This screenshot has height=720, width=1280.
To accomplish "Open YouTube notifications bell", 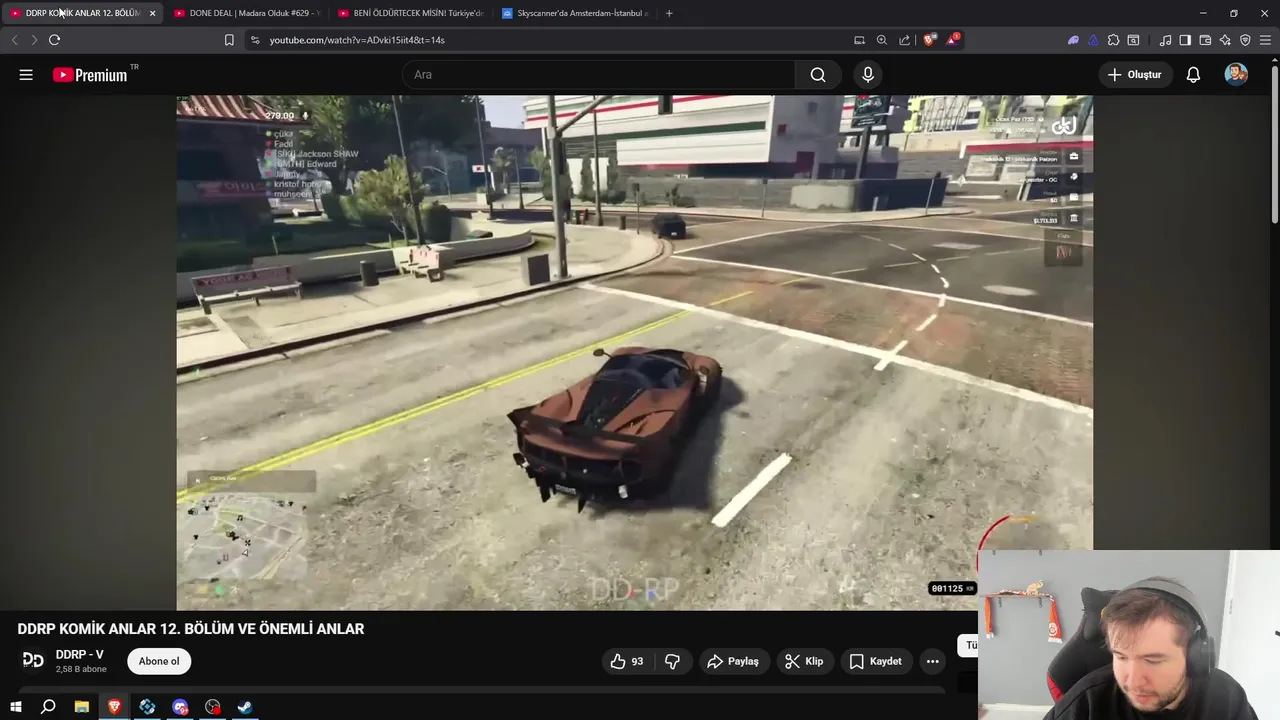I will point(1193,75).
